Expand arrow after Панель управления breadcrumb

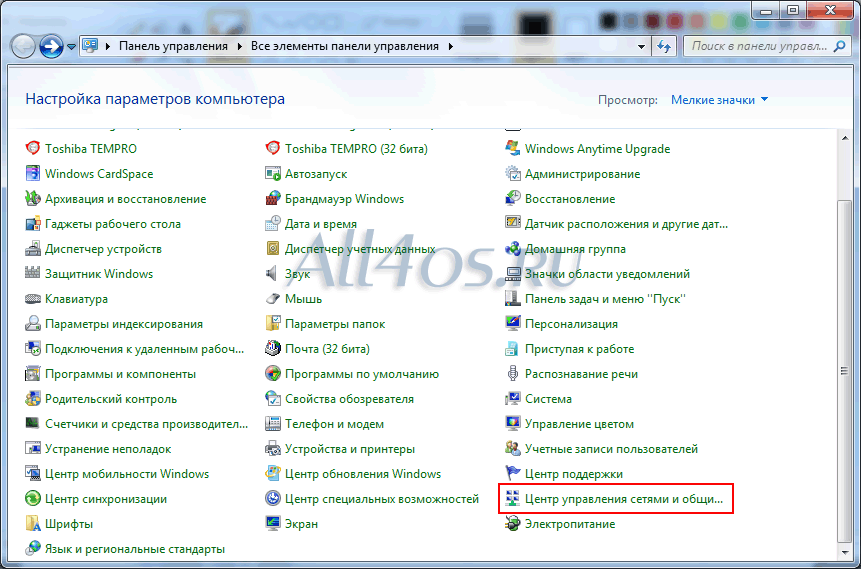click(x=240, y=46)
